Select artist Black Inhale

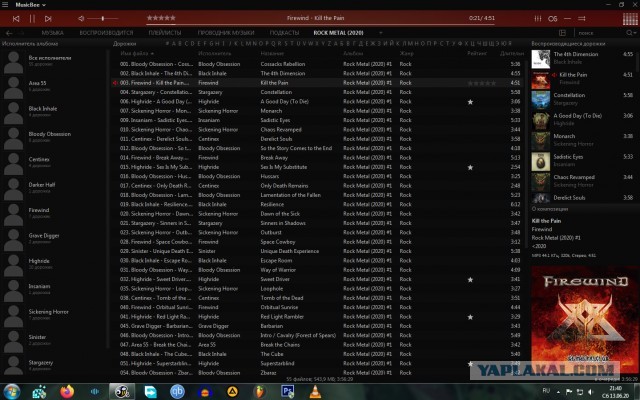pos(43,109)
